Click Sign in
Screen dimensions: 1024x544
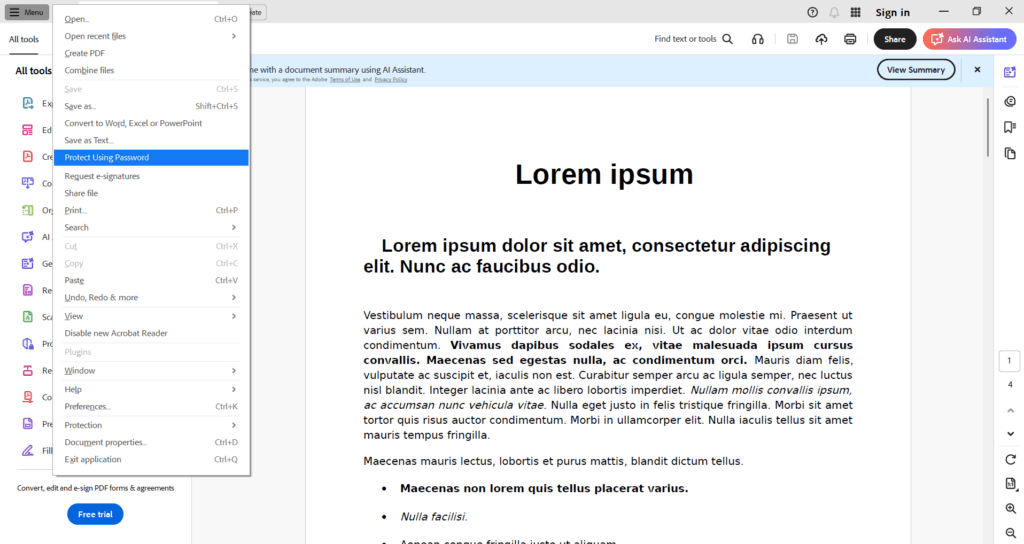pyautogui.click(x=892, y=12)
